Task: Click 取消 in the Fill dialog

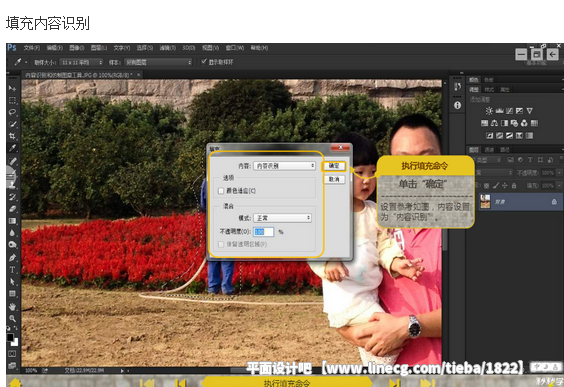Action: tap(334, 179)
